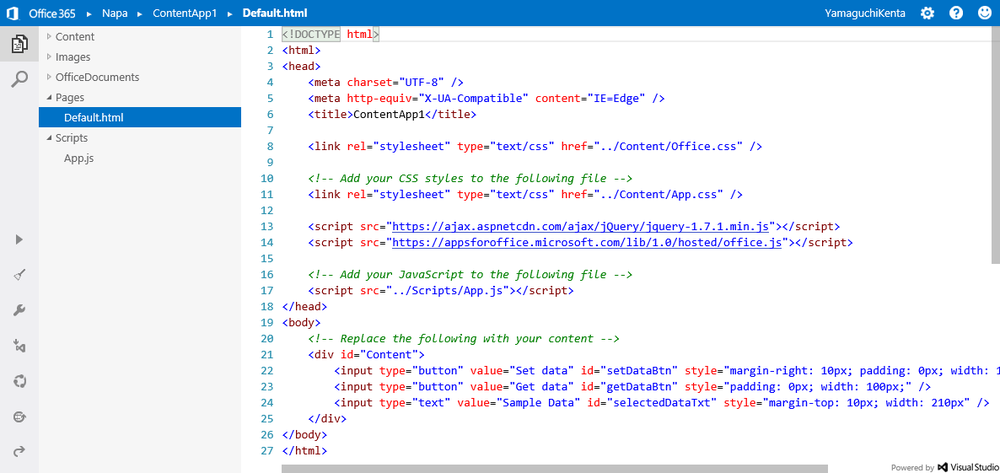The width and height of the screenshot is (1000, 473).
Task: Click the opening <head> tag on line 3
Action: click(301, 66)
